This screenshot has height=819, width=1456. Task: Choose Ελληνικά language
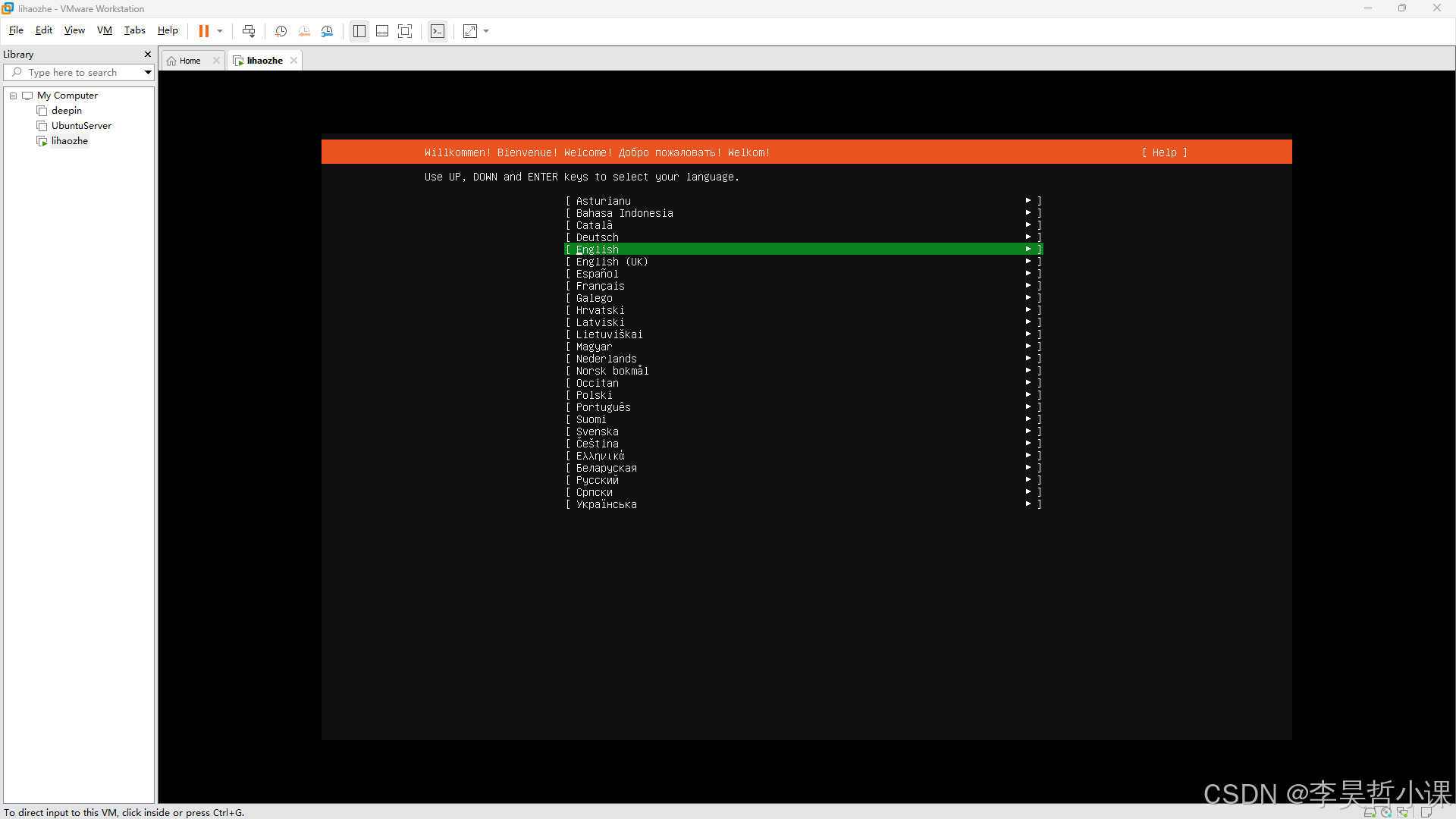coord(804,456)
